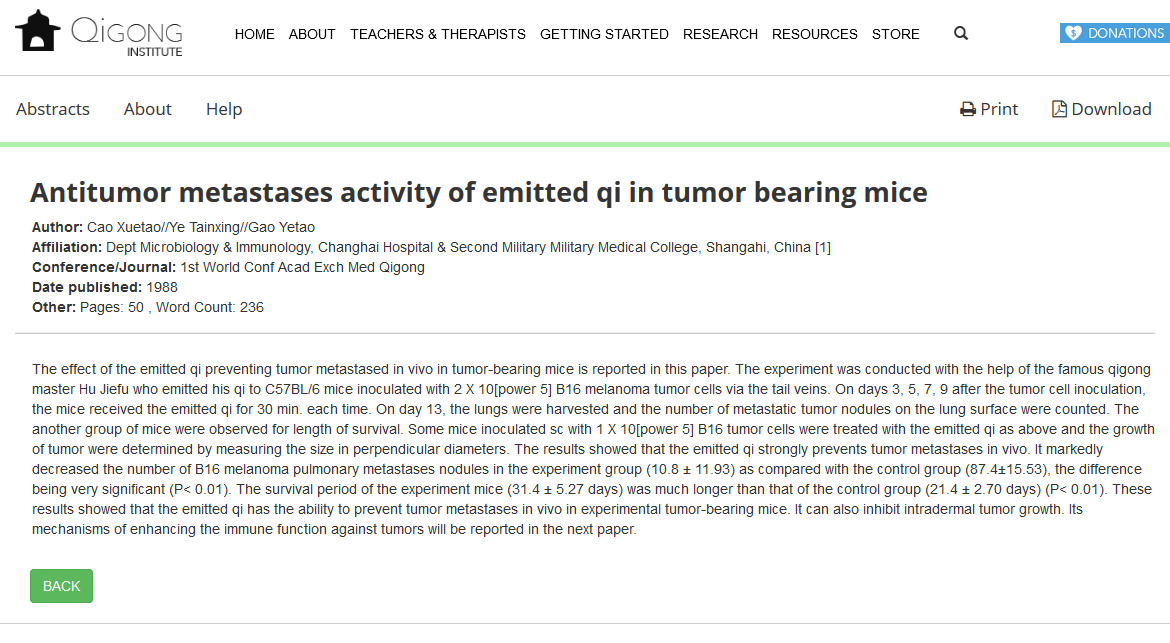The height and width of the screenshot is (643, 1170).
Task: Switch to the Abstracts tab
Action: pyautogui.click(x=53, y=109)
